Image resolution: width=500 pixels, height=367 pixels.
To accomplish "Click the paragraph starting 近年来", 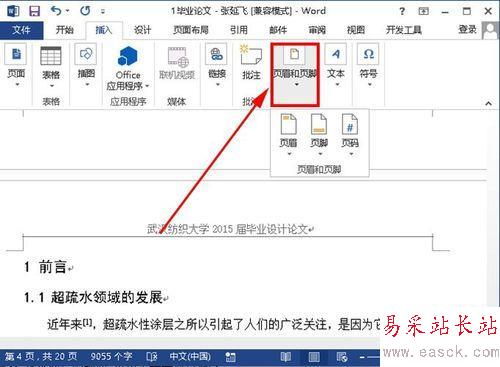I will click(213, 323).
